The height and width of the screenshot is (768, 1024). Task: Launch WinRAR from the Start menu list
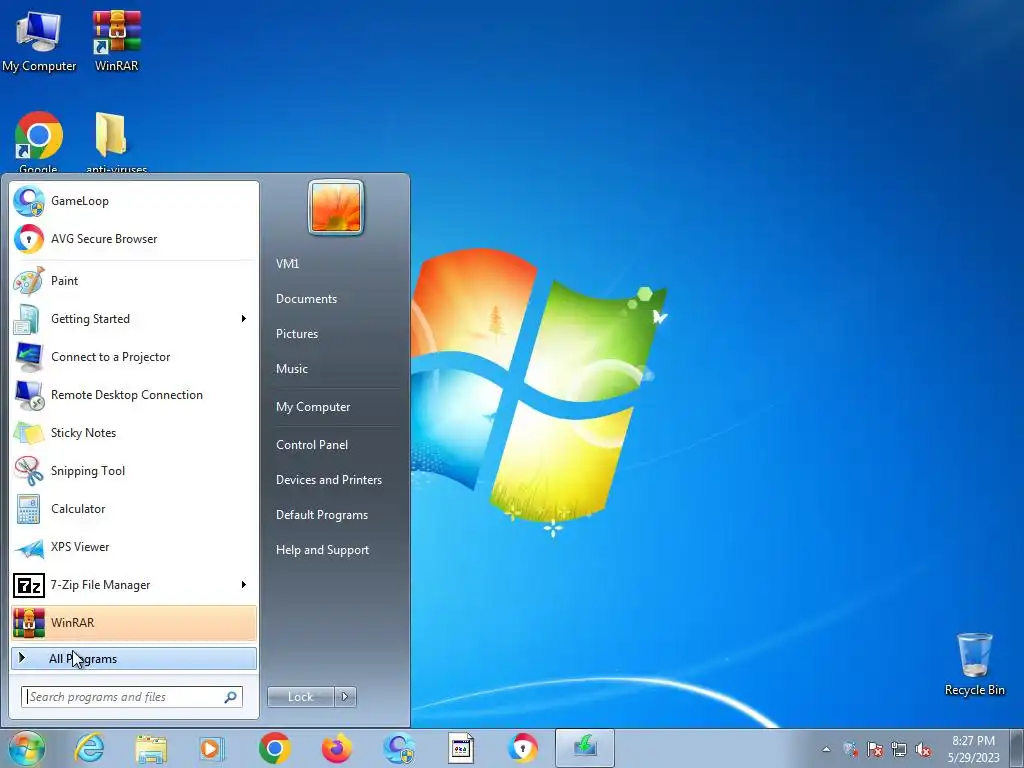[x=134, y=623]
